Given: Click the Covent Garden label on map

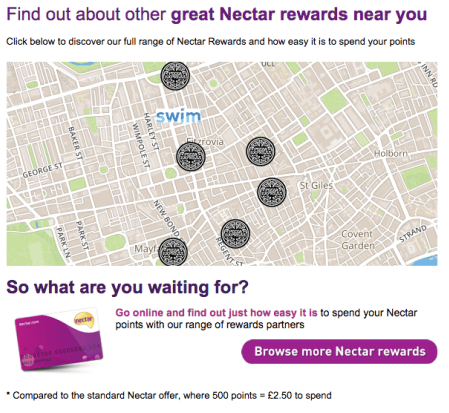Looking at the screenshot, I should click(358, 240).
